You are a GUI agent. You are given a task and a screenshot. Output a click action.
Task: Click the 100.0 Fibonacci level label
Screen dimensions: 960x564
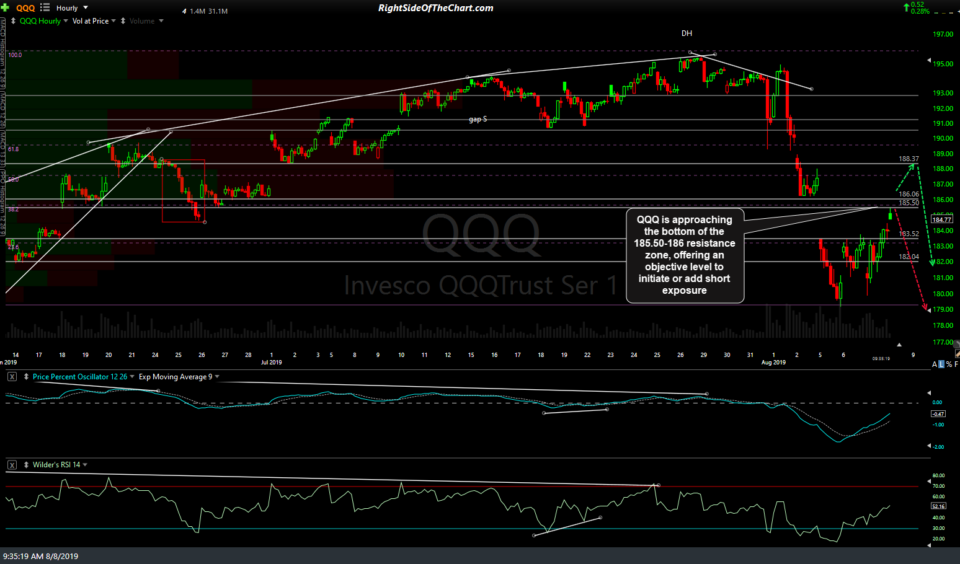[x=15, y=55]
